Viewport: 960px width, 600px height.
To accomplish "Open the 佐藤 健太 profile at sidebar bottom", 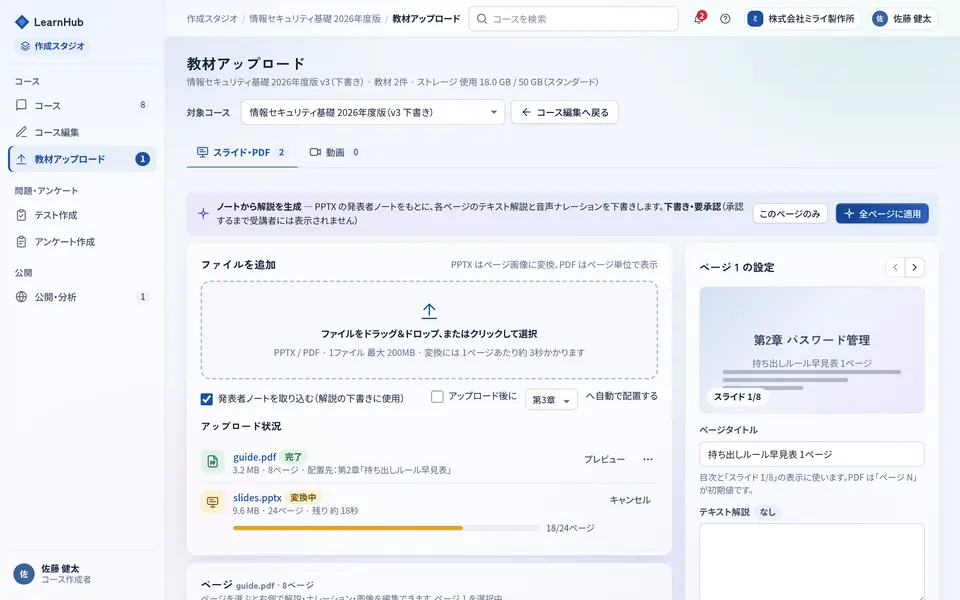I will 82,574.
